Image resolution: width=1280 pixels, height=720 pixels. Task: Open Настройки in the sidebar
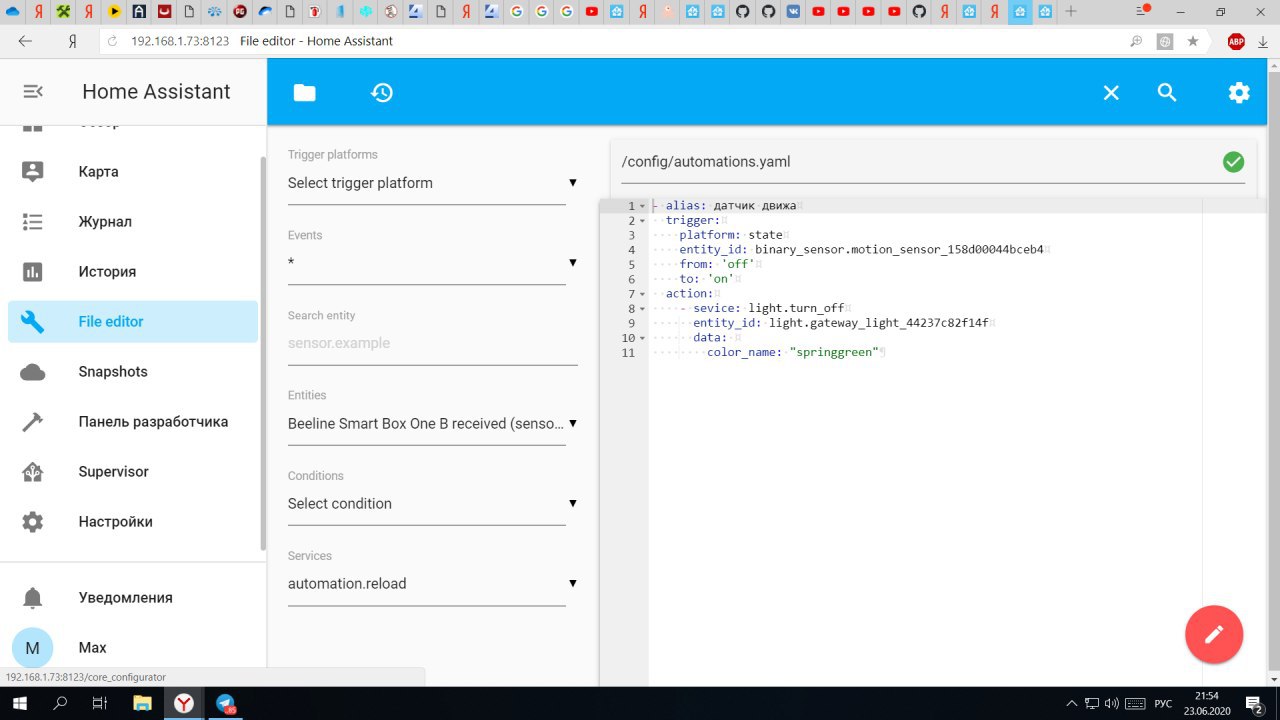(x=133, y=521)
